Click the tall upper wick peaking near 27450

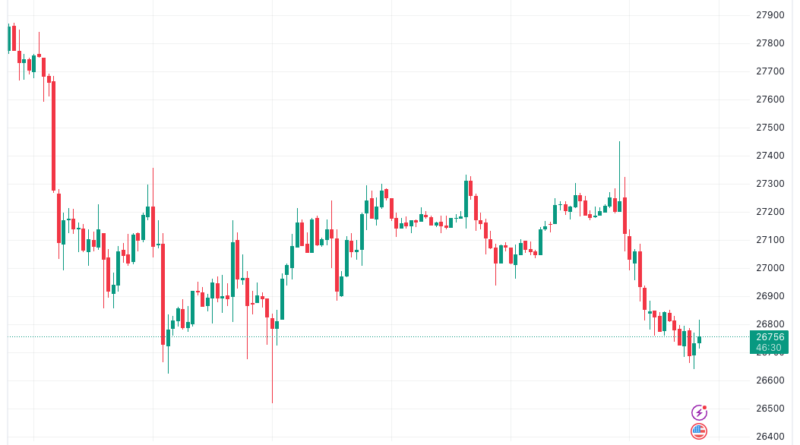click(x=620, y=170)
